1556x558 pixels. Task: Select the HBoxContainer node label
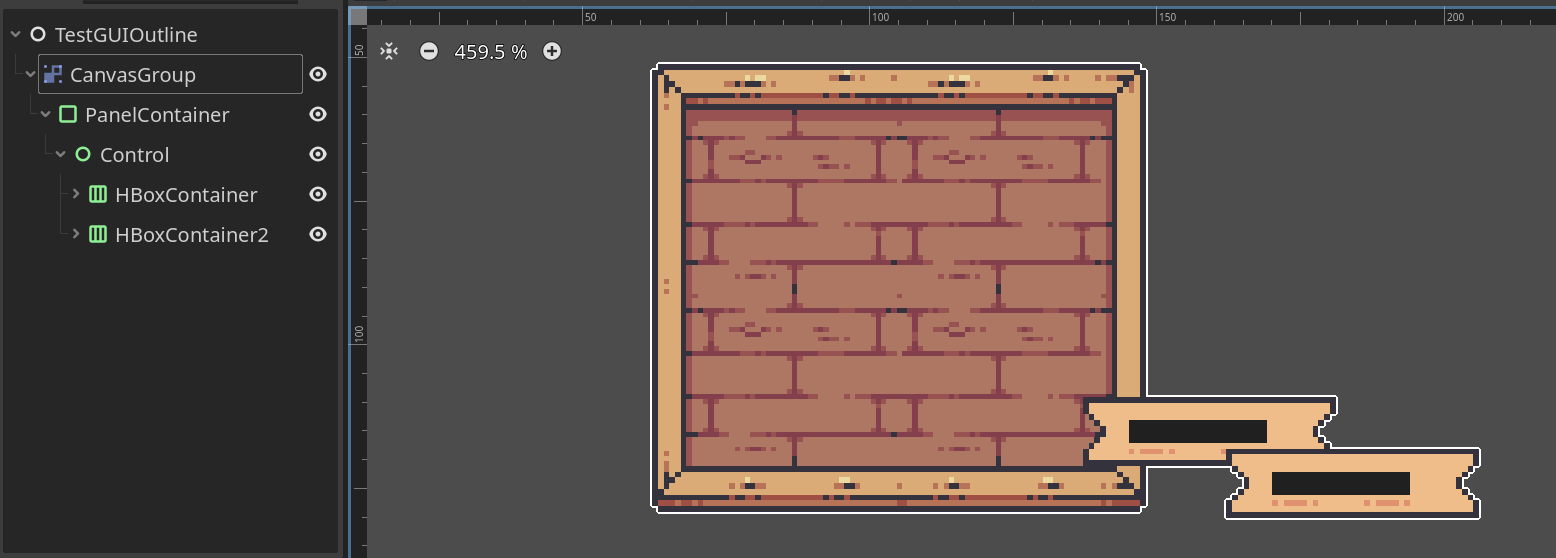tap(186, 195)
